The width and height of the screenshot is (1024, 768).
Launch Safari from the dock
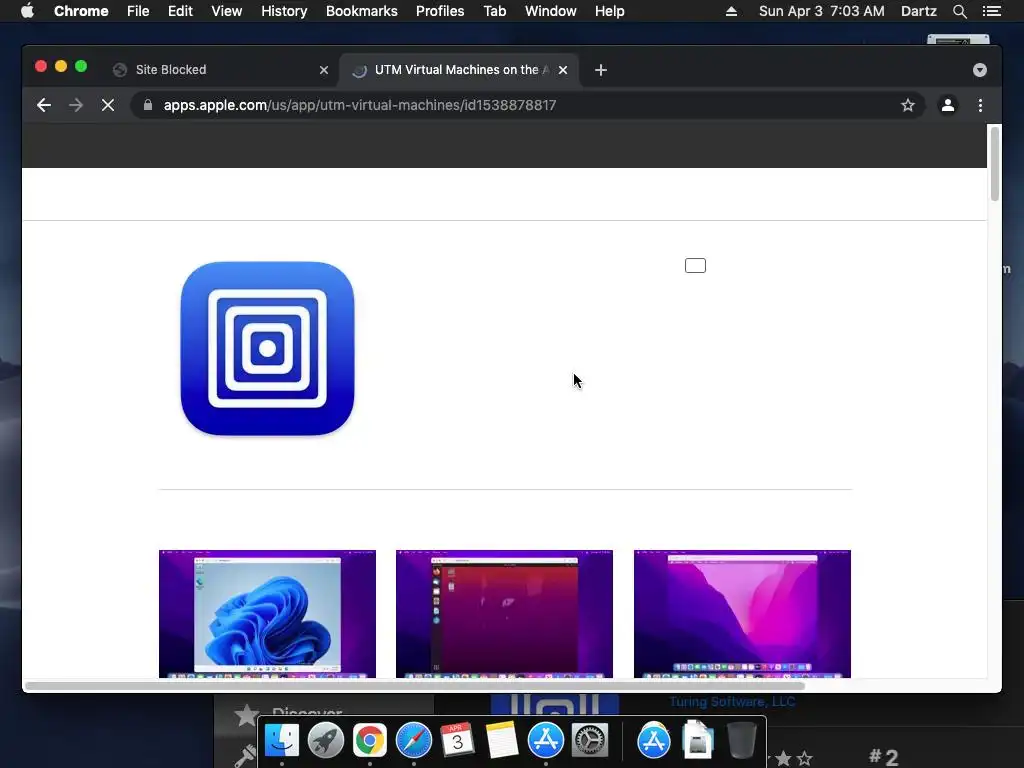point(413,741)
